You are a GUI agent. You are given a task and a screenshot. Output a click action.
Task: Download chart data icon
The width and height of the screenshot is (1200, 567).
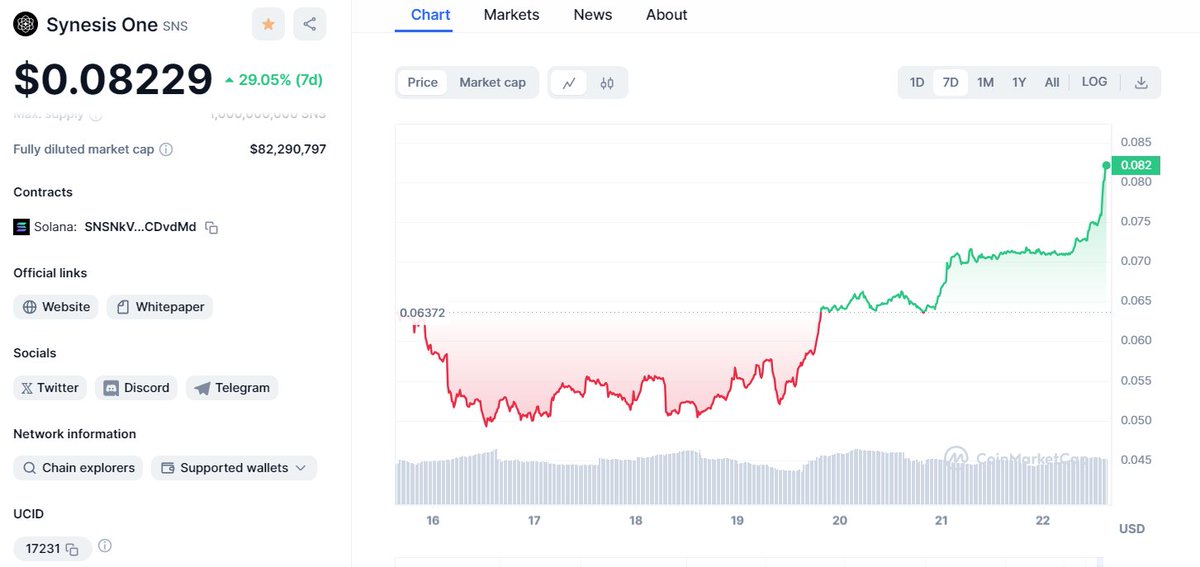tap(1141, 82)
